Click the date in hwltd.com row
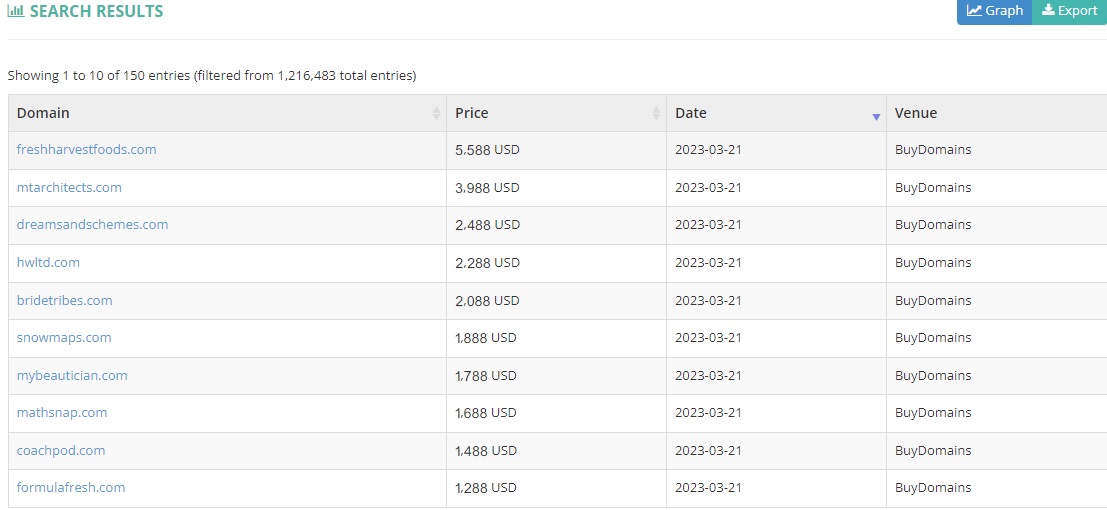Viewport: 1107px width, 510px height. (x=708, y=262)
